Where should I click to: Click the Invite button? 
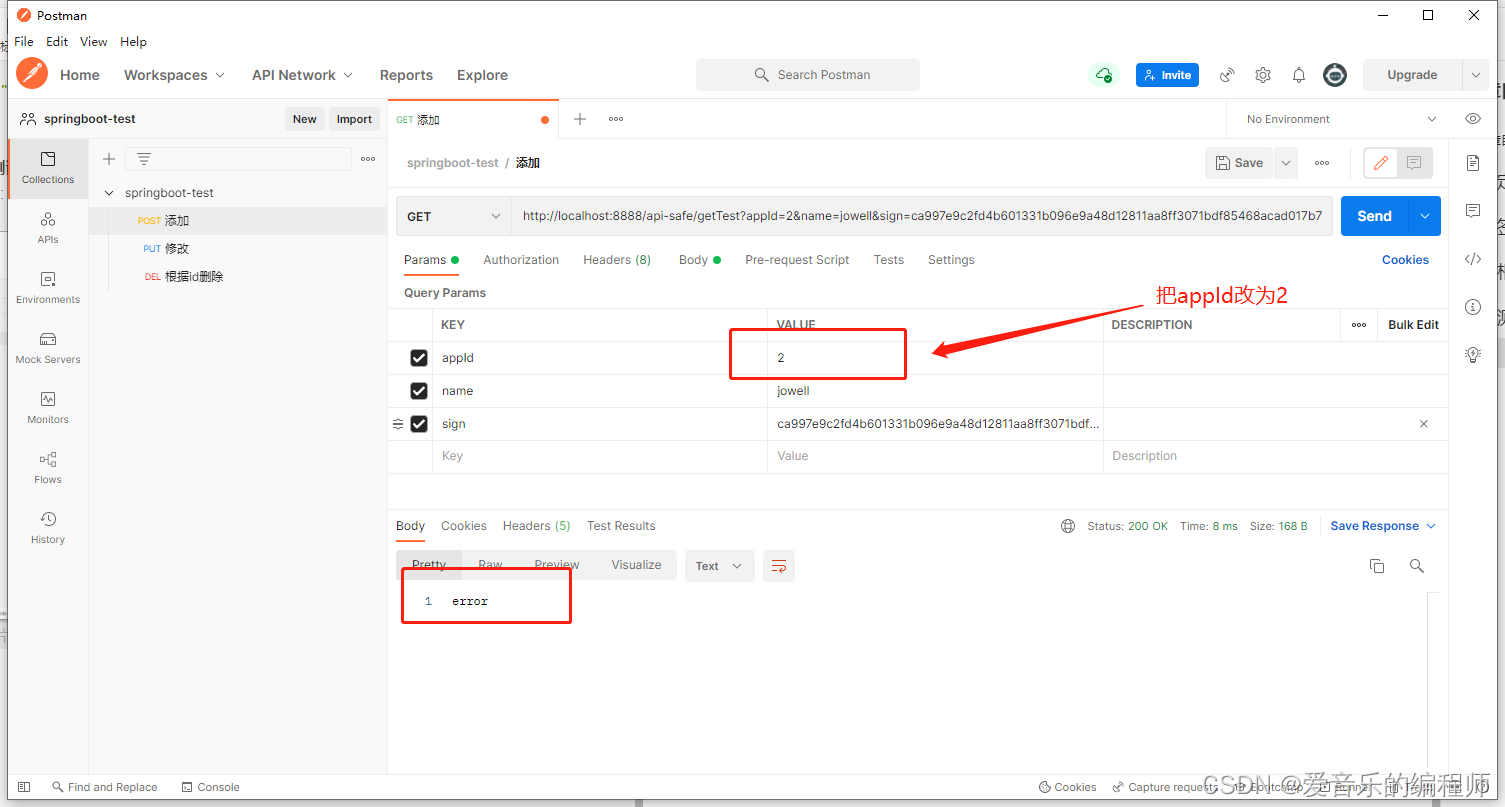tap(1167, 75)
